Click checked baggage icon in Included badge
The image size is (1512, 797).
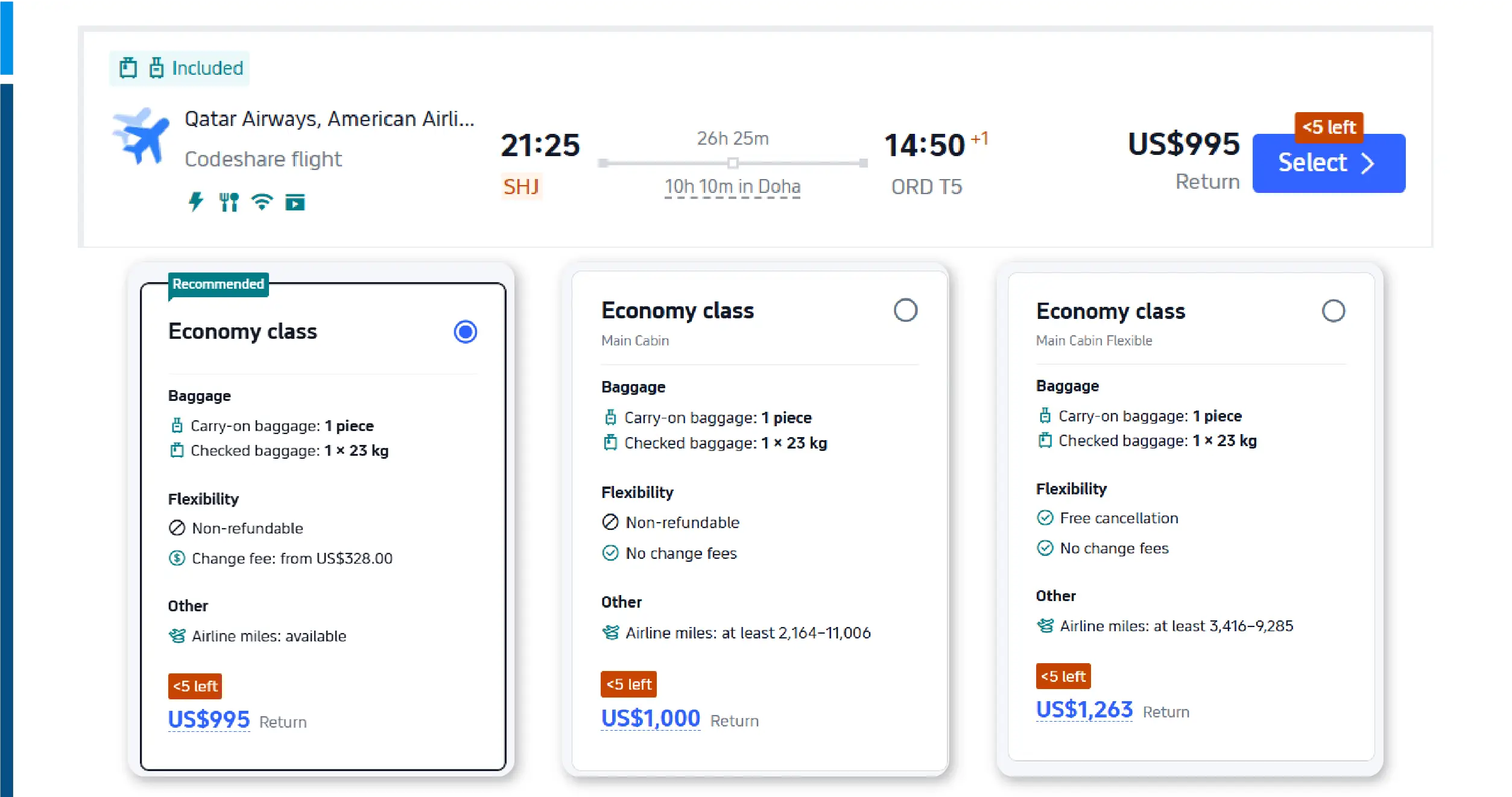pos(128,68)
